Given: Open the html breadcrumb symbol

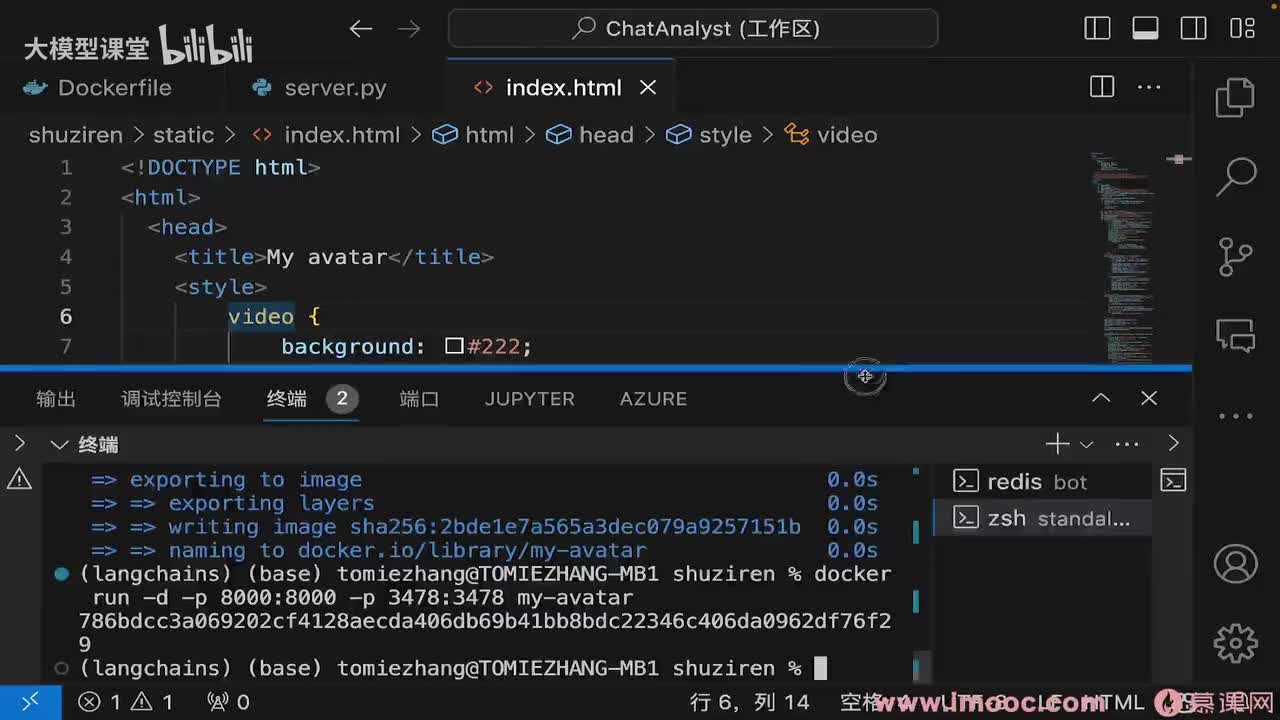Looking at the screenshot, I should (473, 135).
